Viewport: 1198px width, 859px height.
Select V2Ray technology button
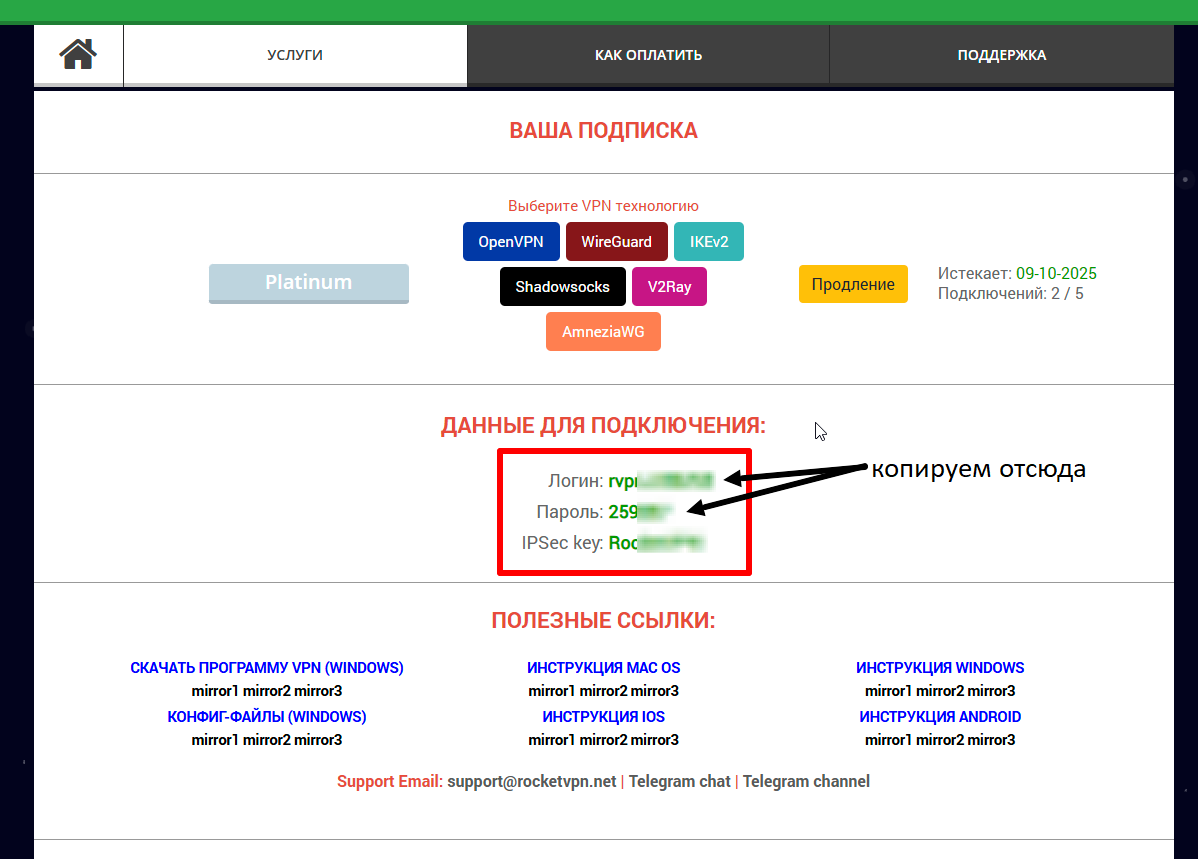coord(669,287)
